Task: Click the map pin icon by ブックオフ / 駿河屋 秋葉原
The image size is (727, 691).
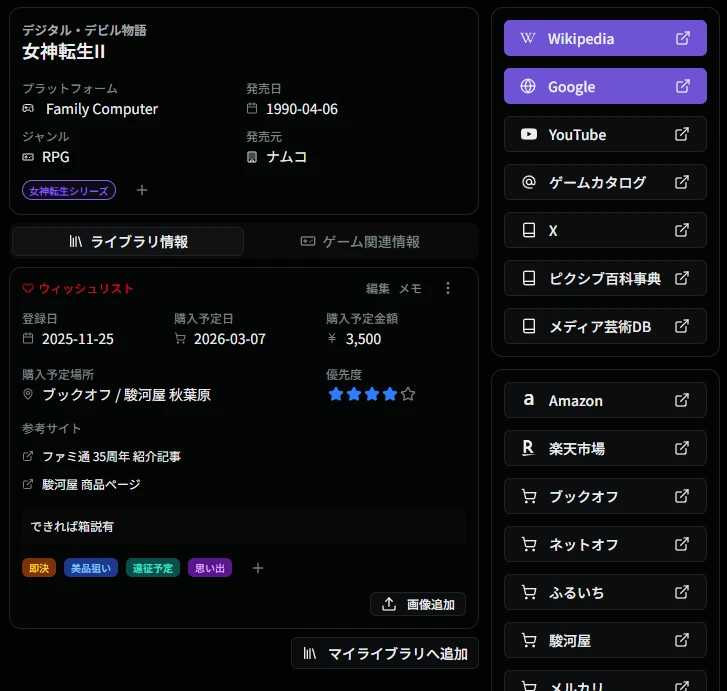Action: 28,394
